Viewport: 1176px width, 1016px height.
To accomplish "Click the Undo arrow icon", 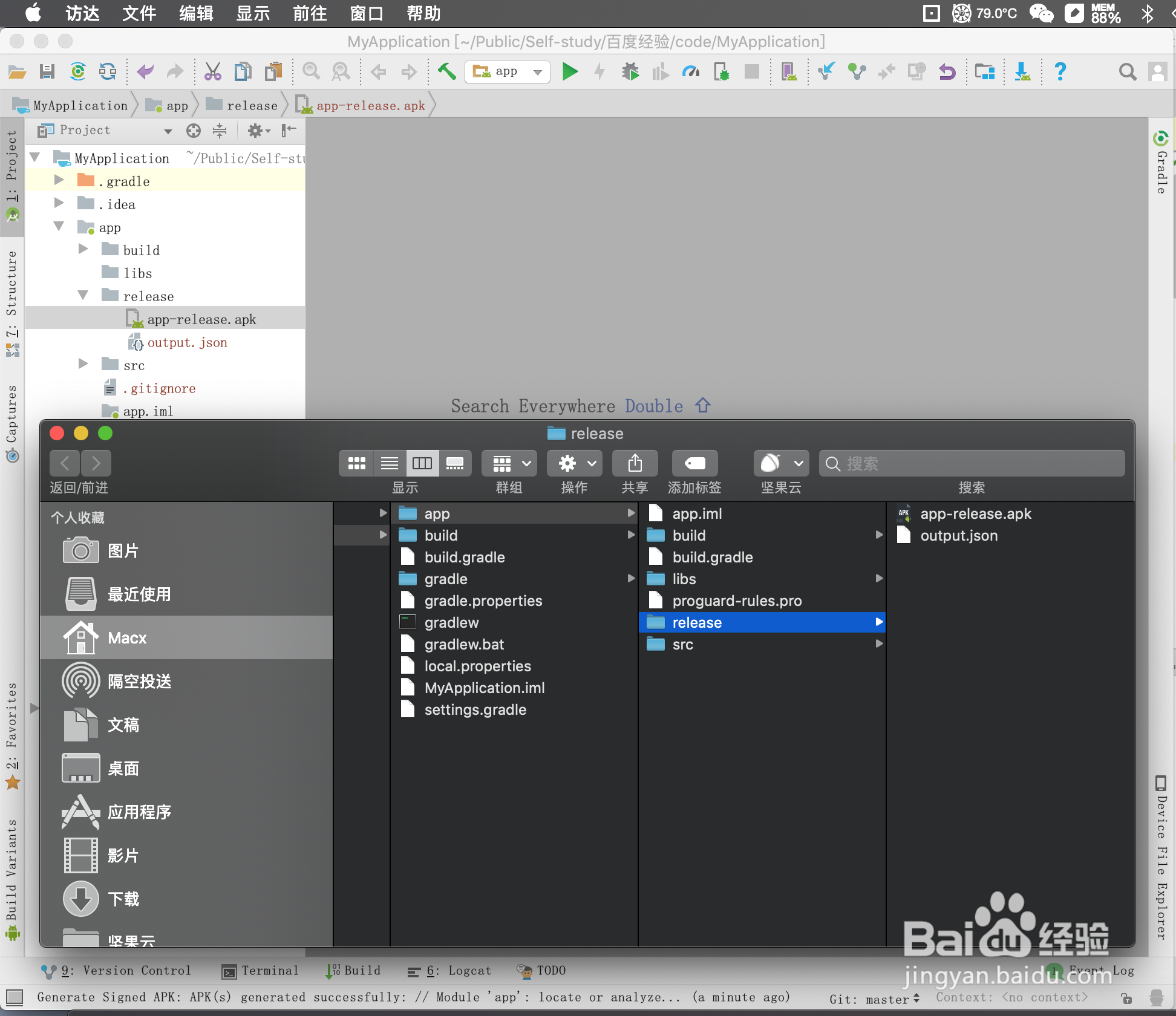I will pos(145,72).
